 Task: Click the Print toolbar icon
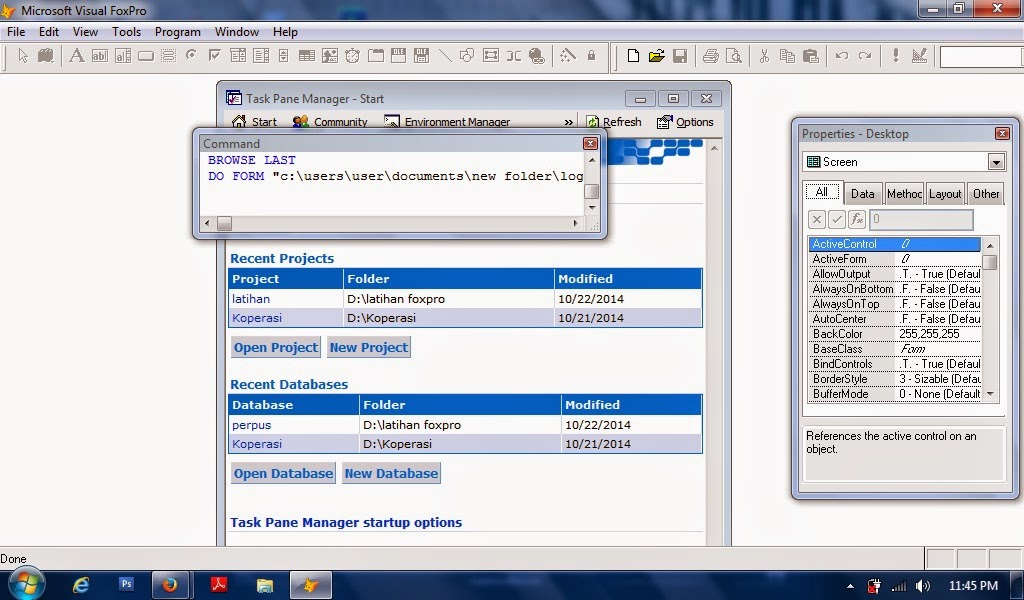[x=711, y=56]
